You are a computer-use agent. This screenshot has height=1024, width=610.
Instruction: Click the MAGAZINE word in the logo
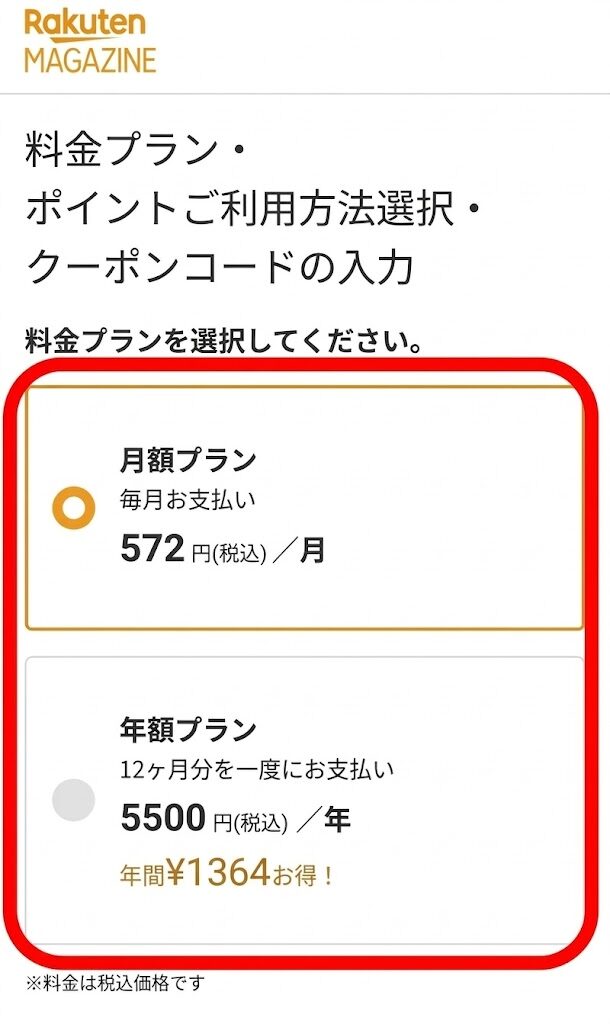(x=90, y=59)
